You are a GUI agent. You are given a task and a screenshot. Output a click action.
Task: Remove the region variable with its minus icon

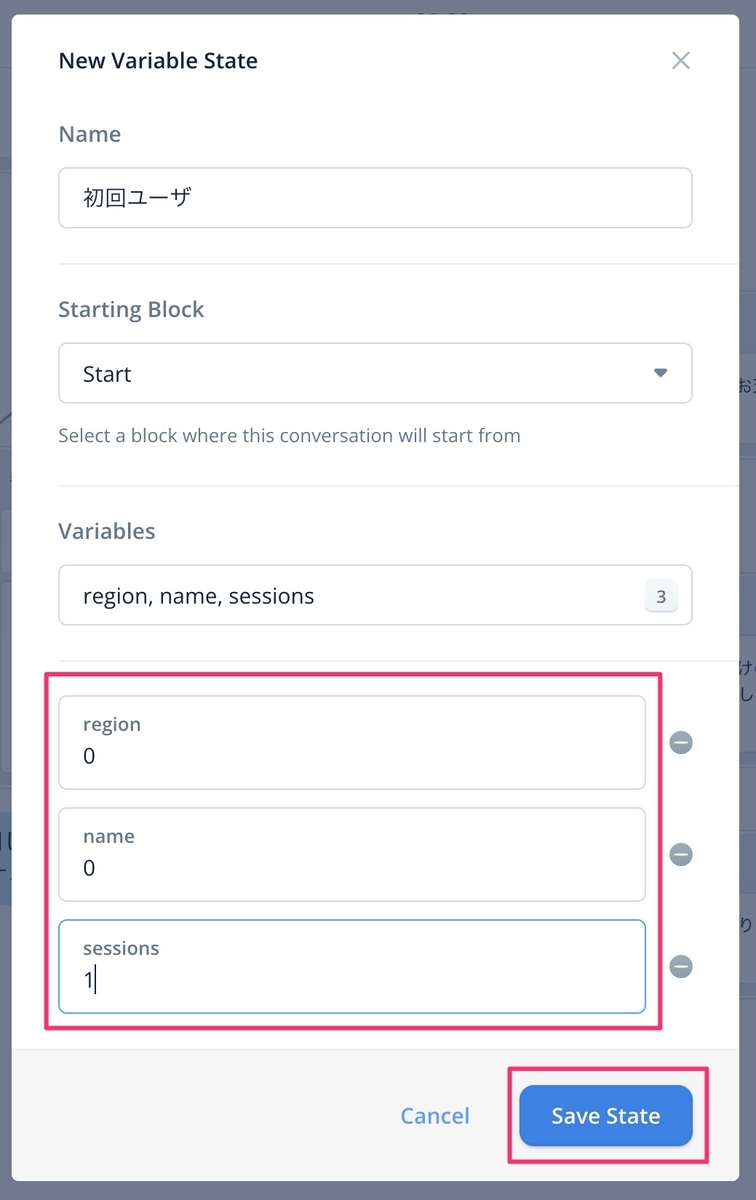(x=681, y=743)
